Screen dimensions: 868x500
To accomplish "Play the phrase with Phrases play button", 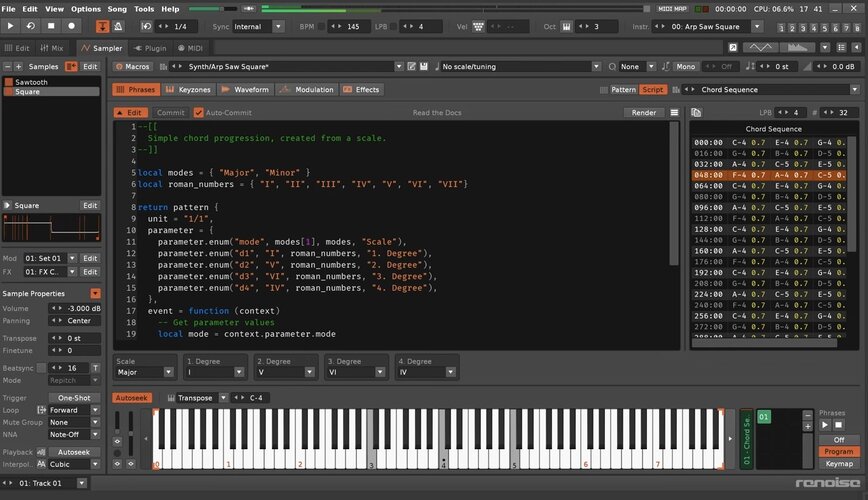I will (x=824, y=425).
